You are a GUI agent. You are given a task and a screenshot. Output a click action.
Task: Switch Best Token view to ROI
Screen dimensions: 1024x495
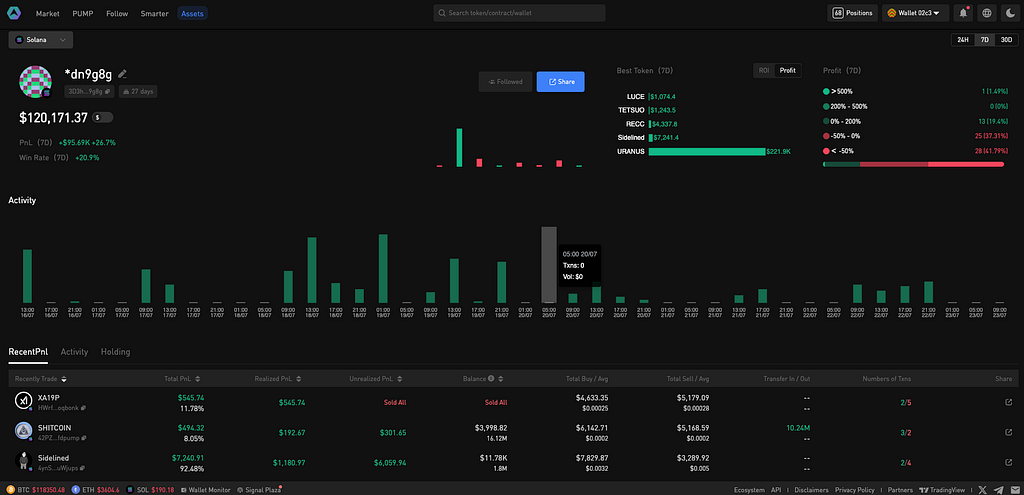click(764, 71)
